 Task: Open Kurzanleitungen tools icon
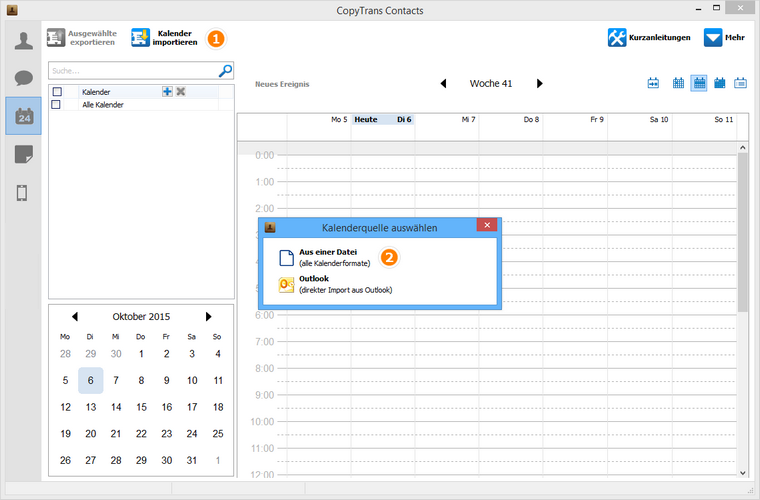click(x=617, y=38)
